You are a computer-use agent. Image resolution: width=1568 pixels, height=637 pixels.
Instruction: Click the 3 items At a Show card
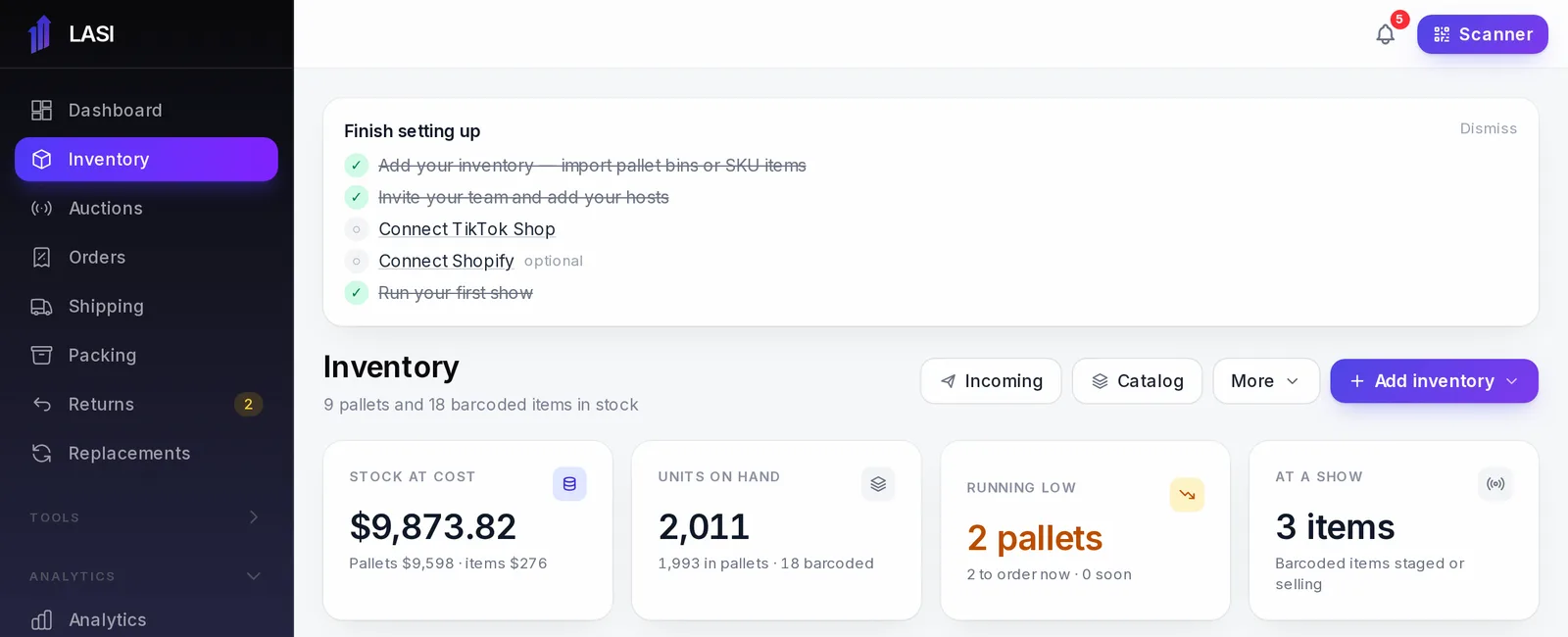pos(1394,530)
